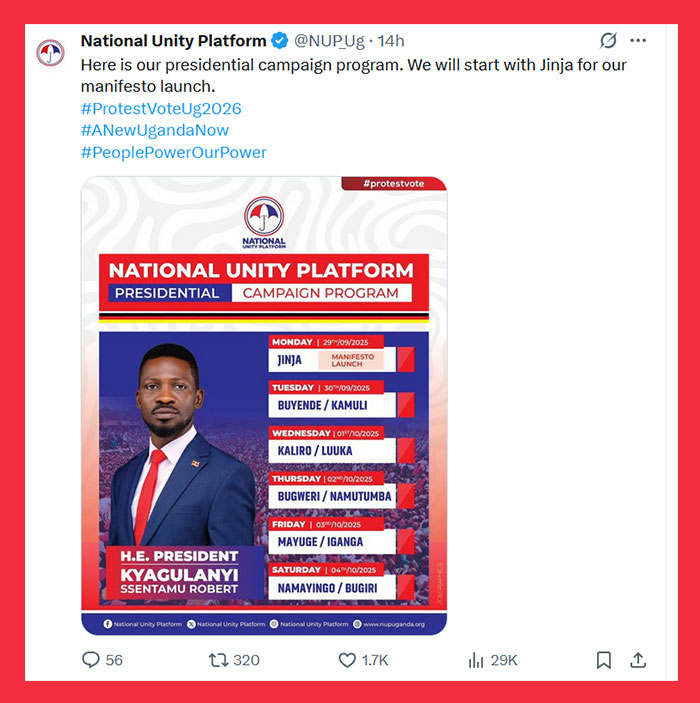Share the post using the upload arrow icon
700x703 pixels.
point(638,660)
